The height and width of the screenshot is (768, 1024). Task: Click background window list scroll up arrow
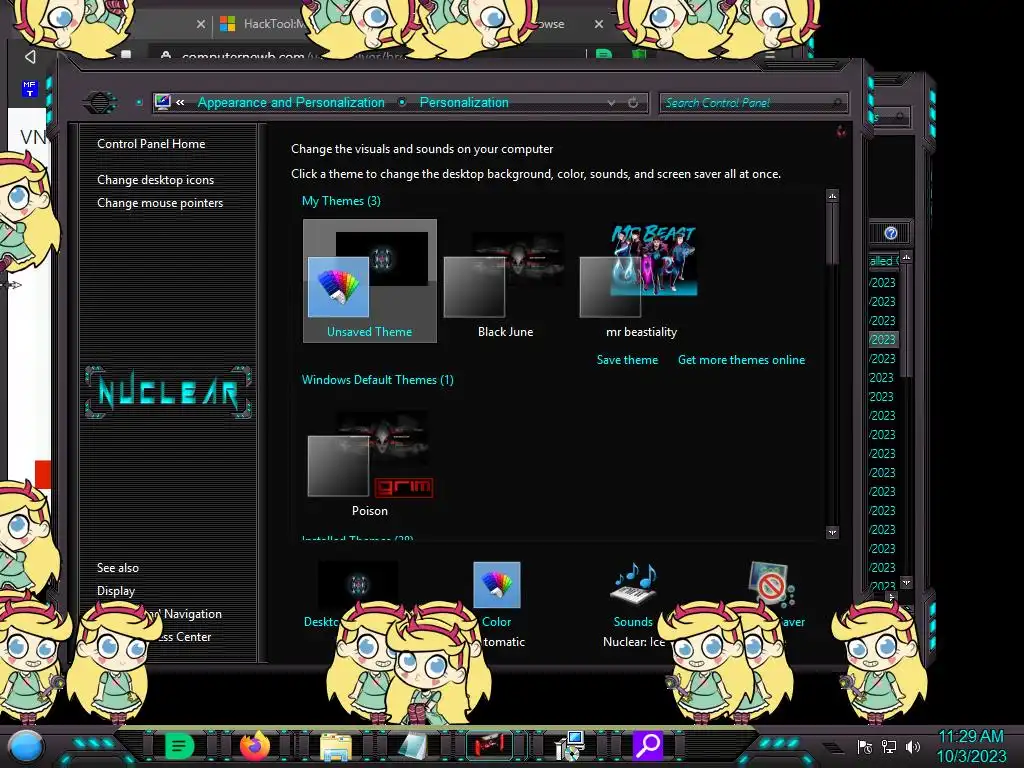(906, 257)
